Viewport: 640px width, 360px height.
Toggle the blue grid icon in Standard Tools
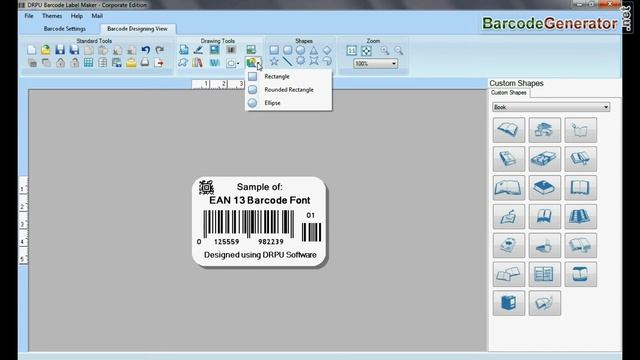point(88,62)
